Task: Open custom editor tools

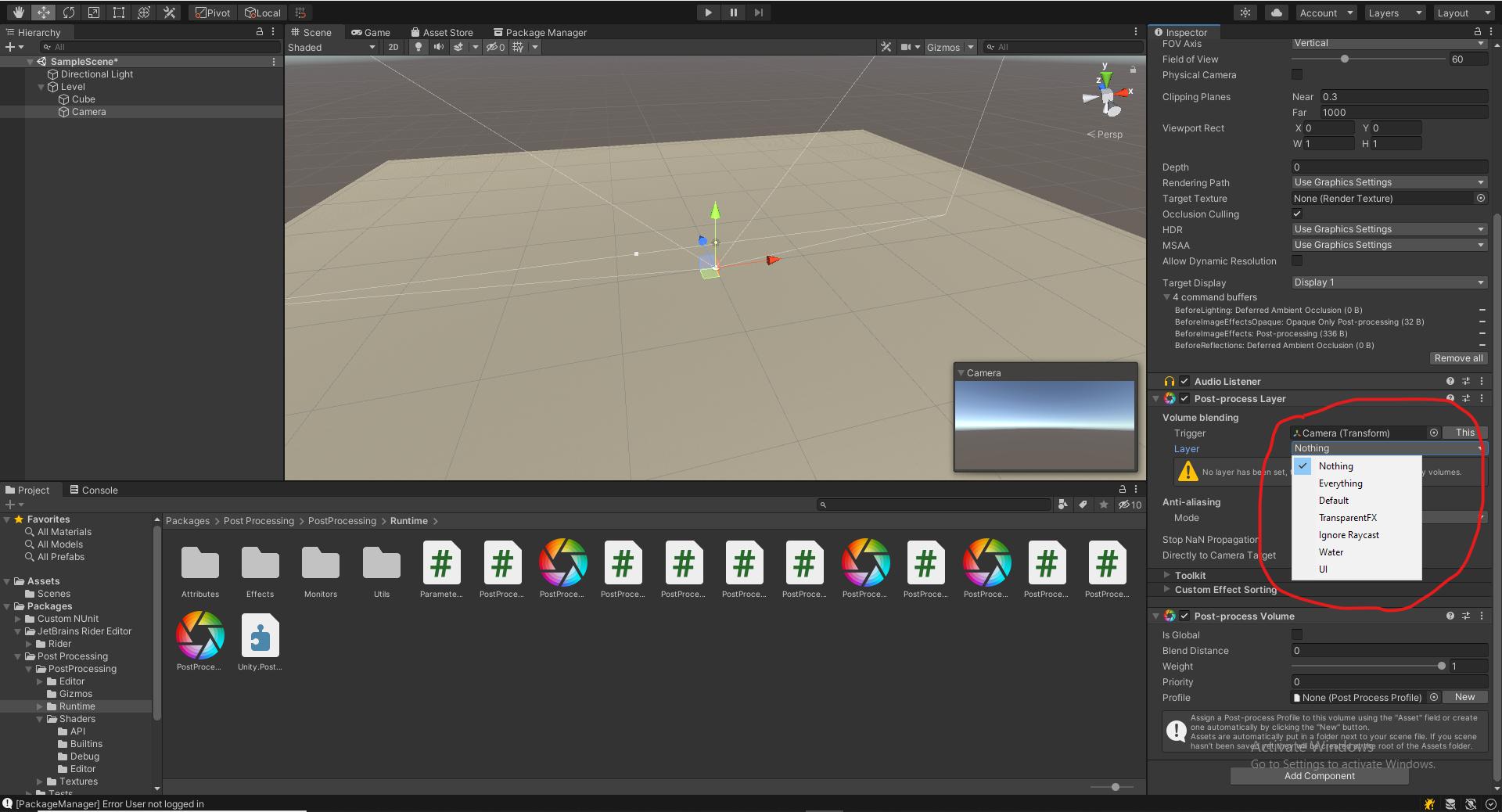Action: (168, 13)
